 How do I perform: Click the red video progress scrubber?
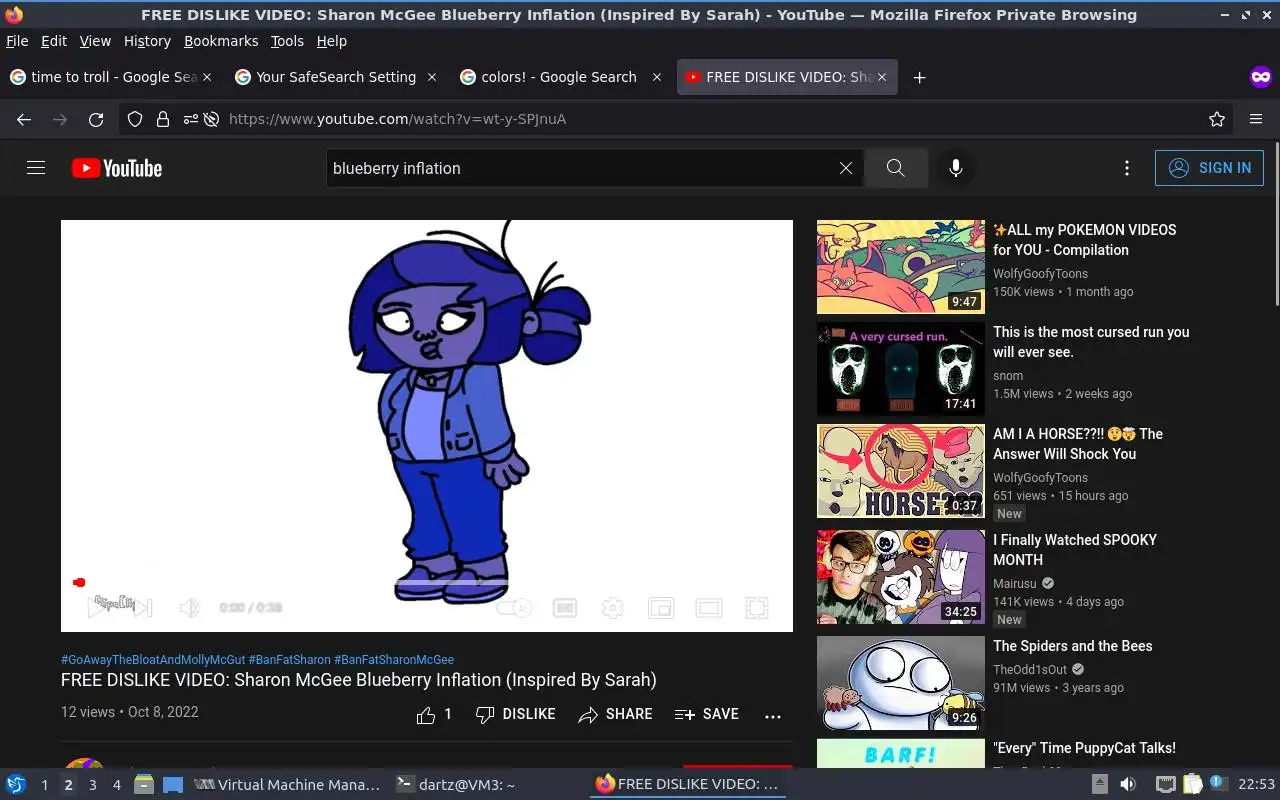coord(79,582)
